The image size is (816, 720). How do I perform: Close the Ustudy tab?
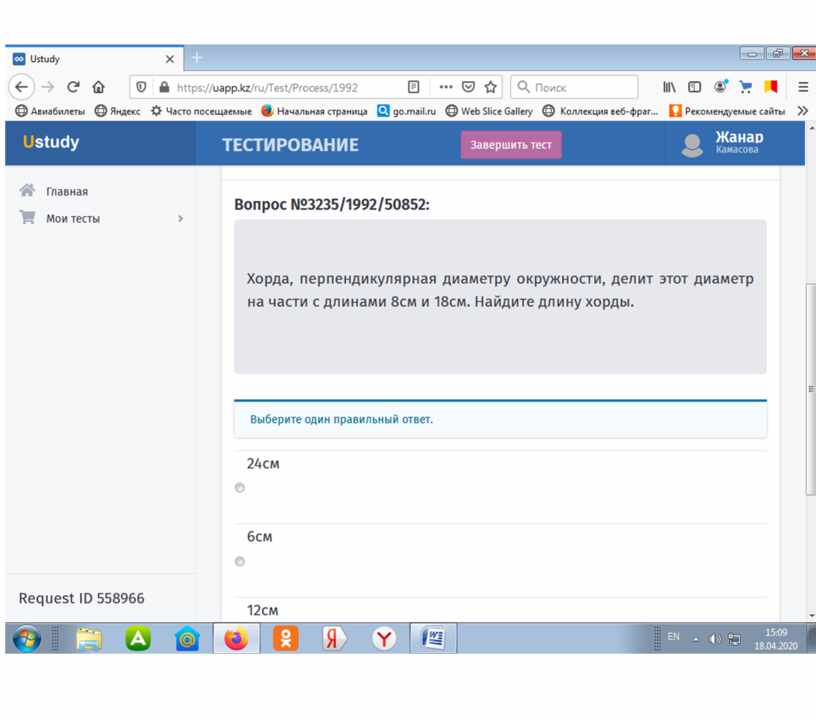click(x=170, y=59)
